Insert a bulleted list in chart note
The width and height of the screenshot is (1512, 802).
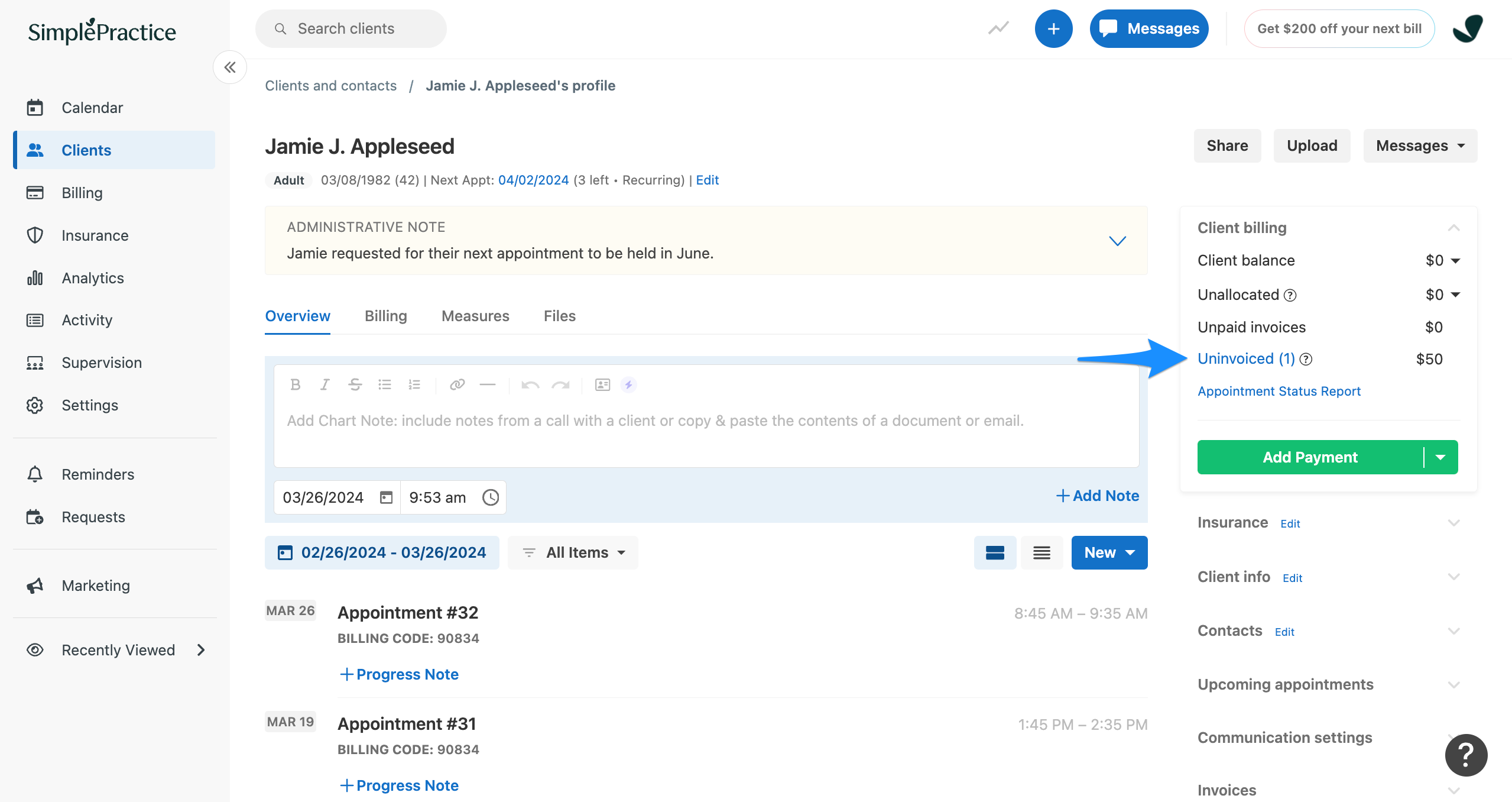385,385
